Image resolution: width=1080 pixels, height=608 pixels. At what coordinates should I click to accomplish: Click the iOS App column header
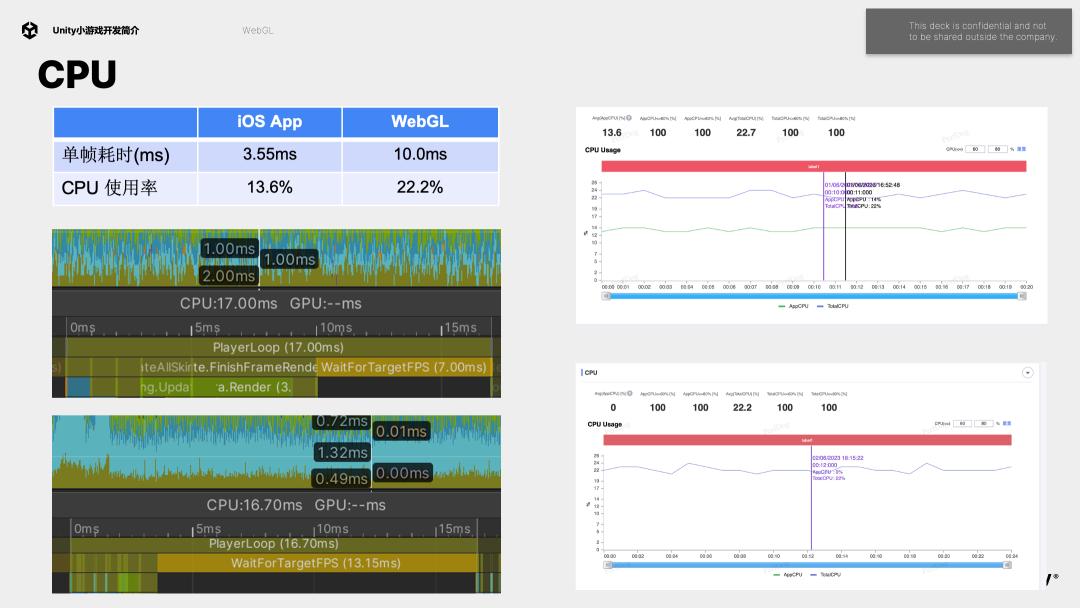269,122
